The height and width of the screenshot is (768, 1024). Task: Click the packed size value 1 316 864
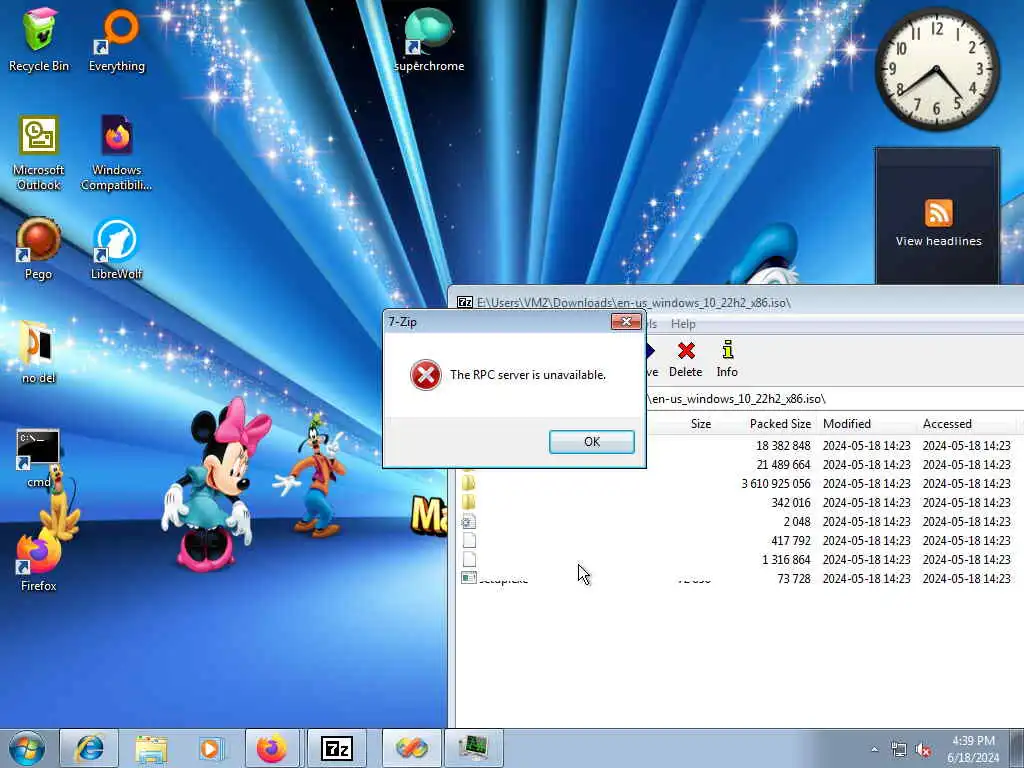786,560
